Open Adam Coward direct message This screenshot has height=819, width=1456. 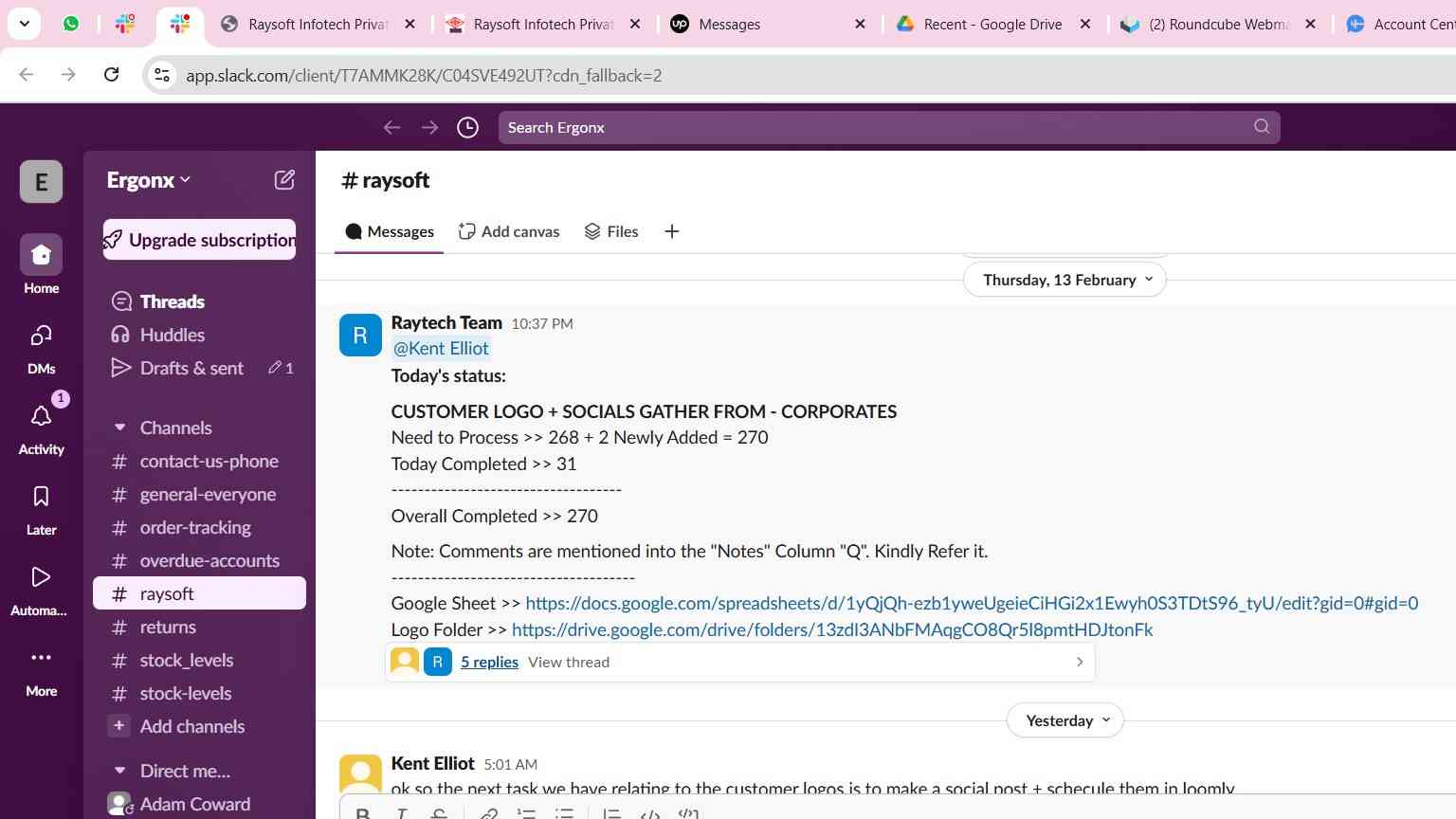pyautogui.click(x=194, y=804)
